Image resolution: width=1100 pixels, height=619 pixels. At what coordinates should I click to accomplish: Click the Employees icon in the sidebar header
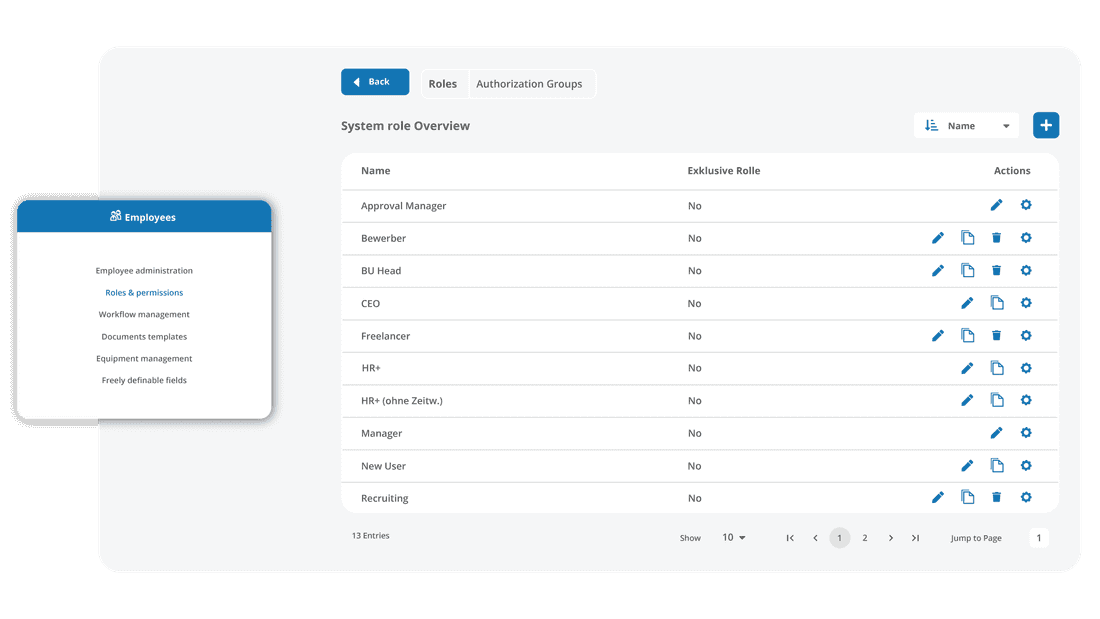pyautogui.click(x=116, y=216)
